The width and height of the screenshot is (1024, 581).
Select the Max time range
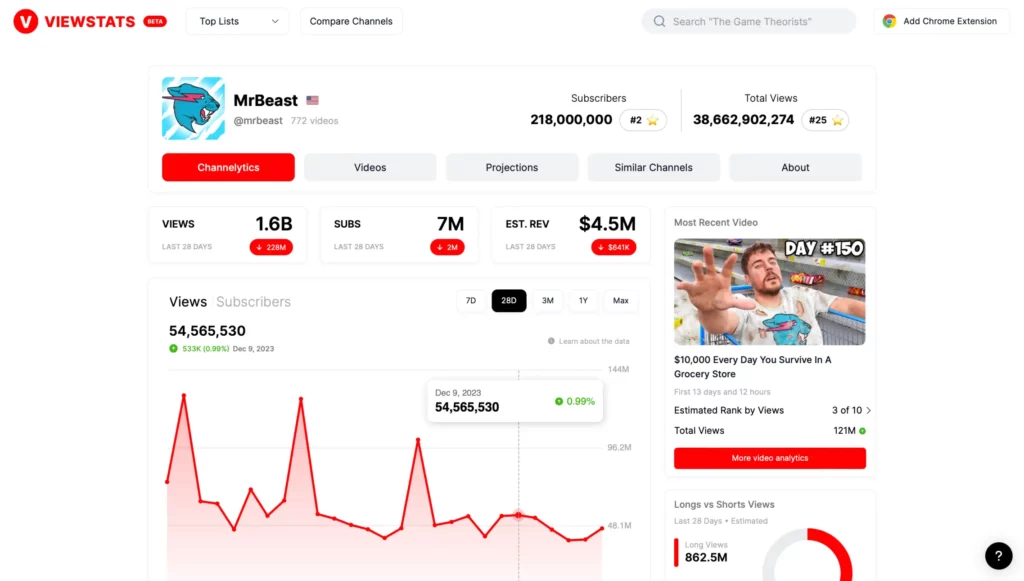(x=620, y=301)
